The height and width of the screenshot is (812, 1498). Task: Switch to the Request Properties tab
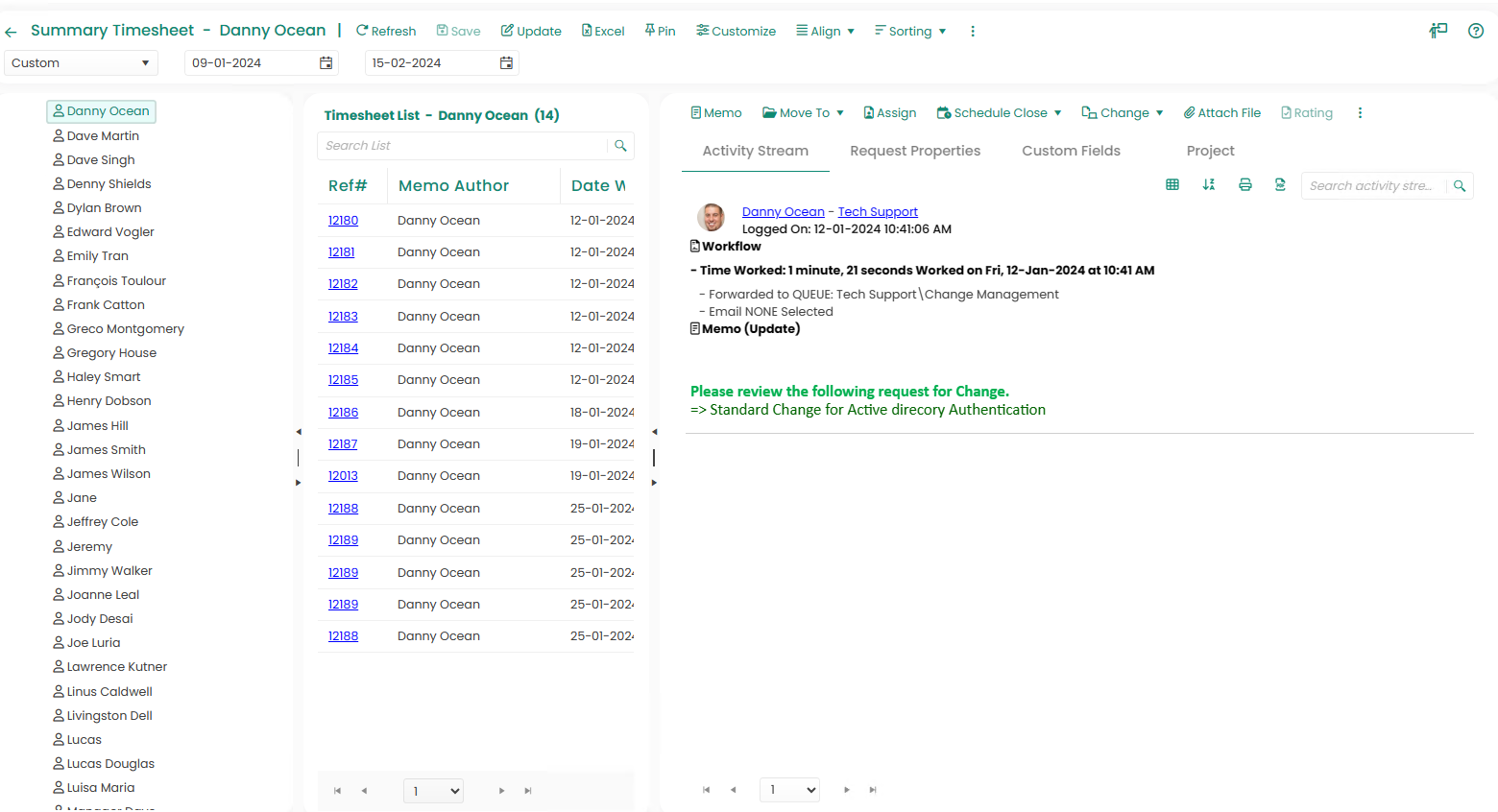coord(915,151)
